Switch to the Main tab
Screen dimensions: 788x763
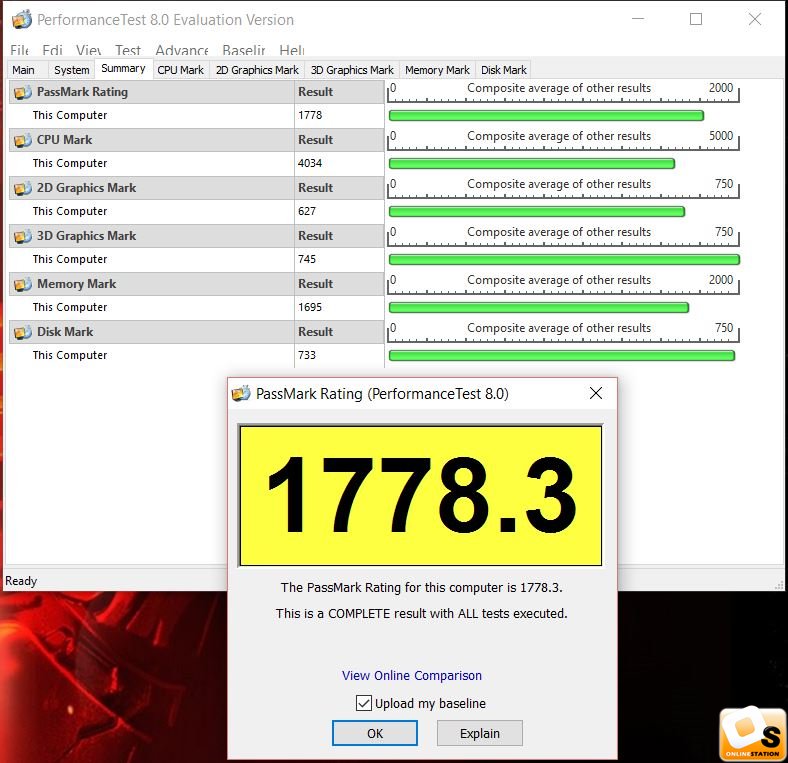[24, 70]
